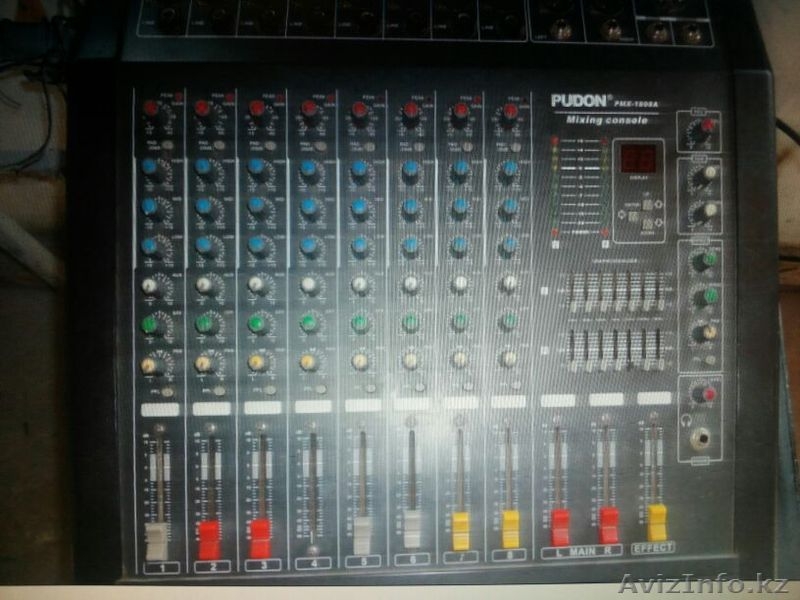Screen dimensions: 800x600
Task: Toggle the channel 2 pad switch
Action: [x=217, y=146]
